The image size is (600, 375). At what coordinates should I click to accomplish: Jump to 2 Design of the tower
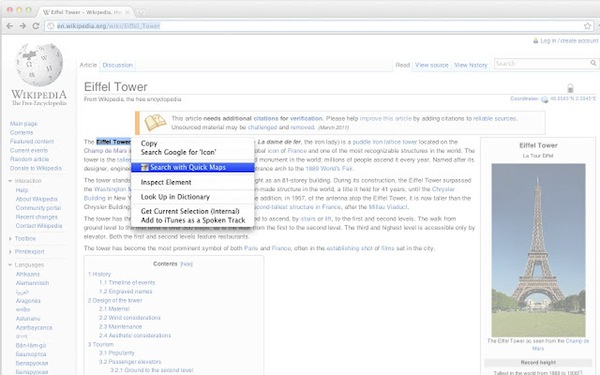click(115, 300)
